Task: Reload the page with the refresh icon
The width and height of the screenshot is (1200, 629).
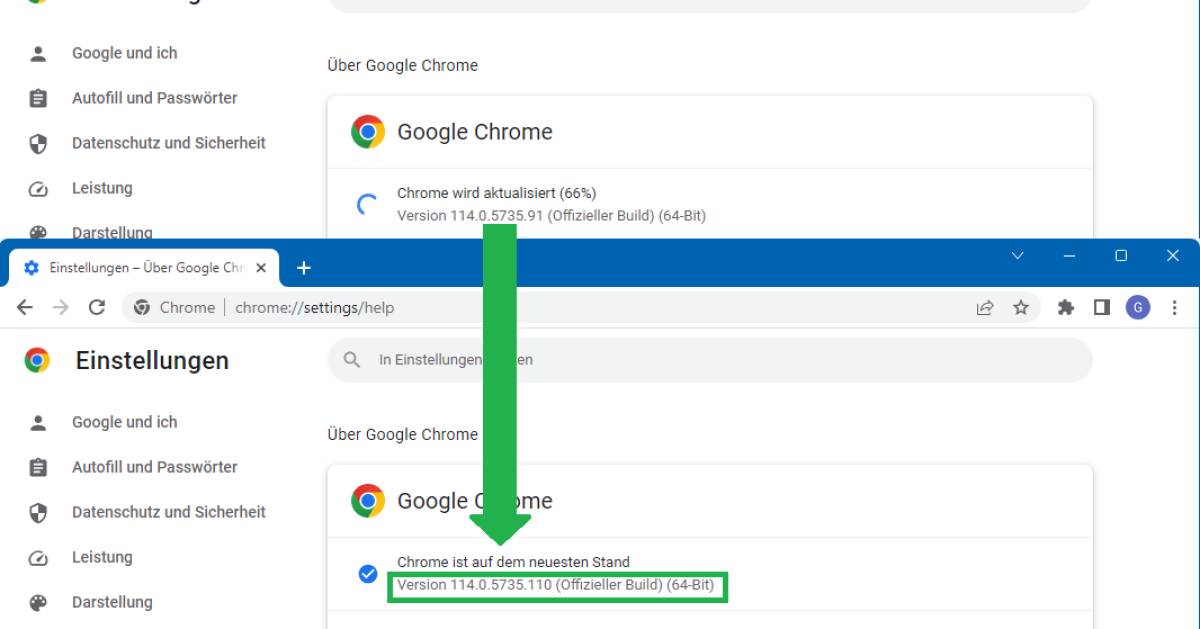Action: click(97, 308)
